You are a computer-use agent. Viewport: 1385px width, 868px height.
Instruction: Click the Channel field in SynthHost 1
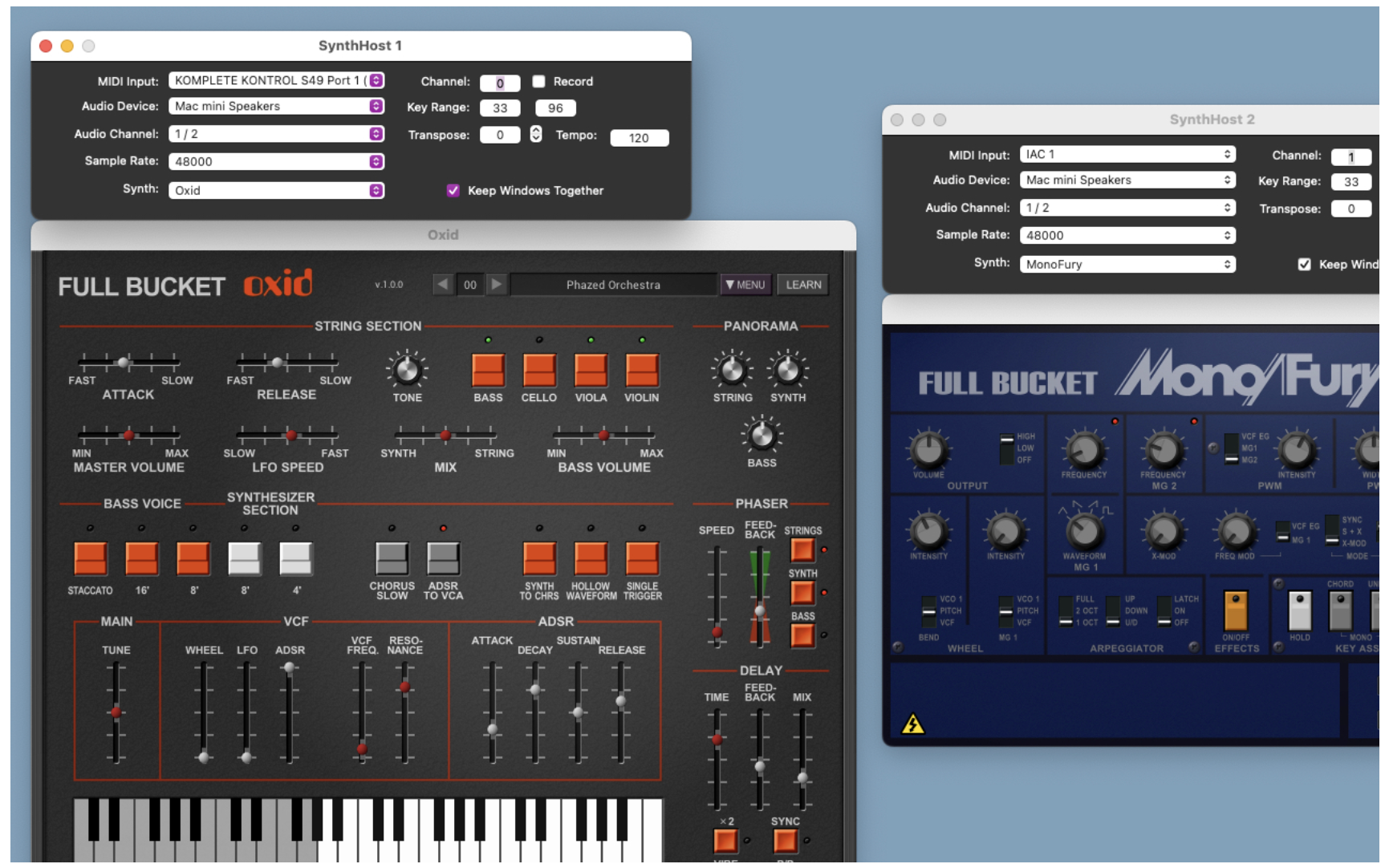(x=499, y=83)
